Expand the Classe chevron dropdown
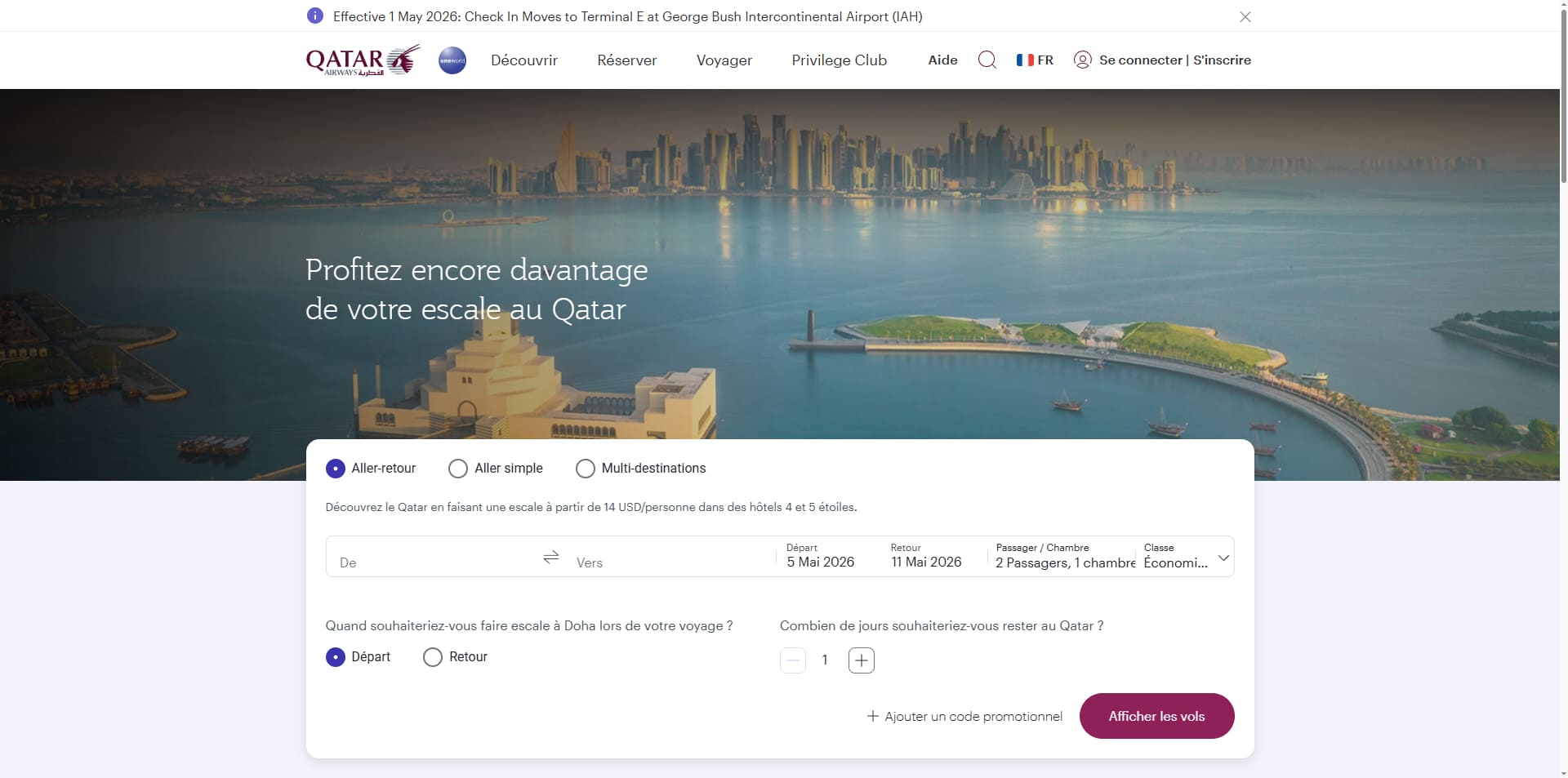Image resolution: width=1568 pixels, height=778 pixels. click(x=1223, y=558)
